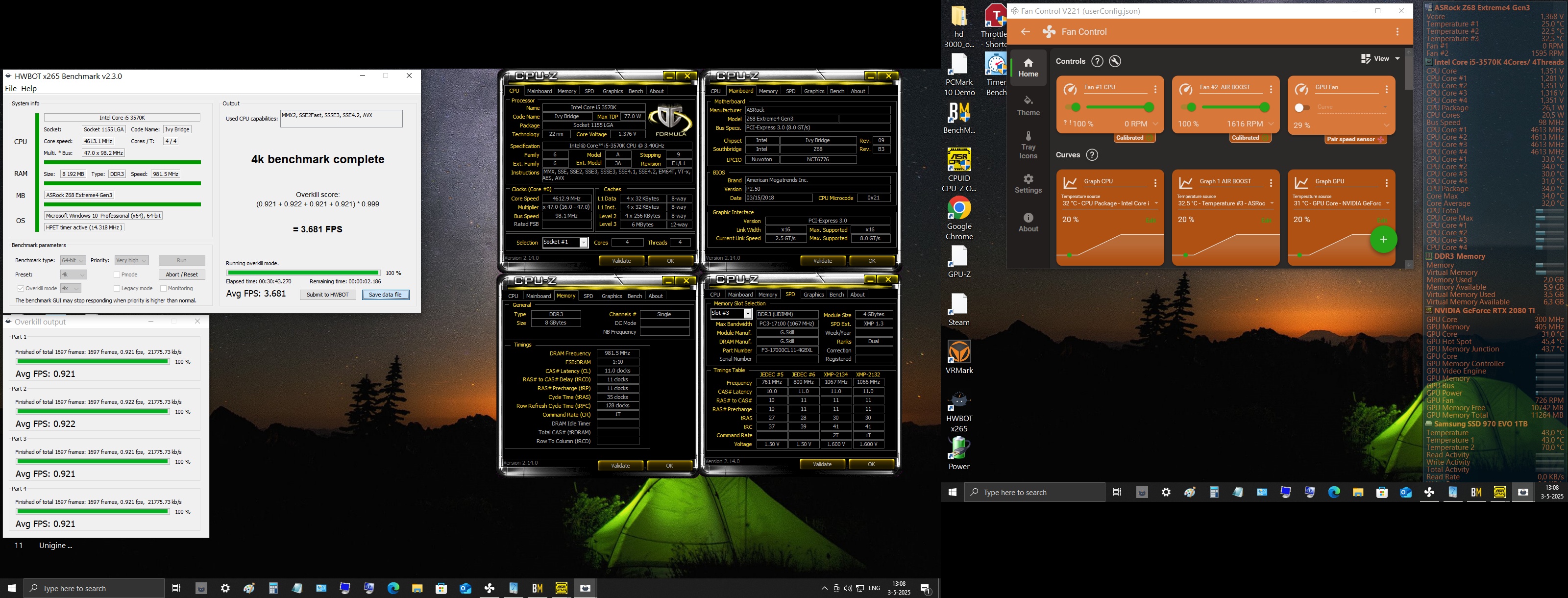This screenshot has height=598, width=1568.
Task: Switch to CPU tab in CPU-Z SPD window
Action: pos(715,295)
